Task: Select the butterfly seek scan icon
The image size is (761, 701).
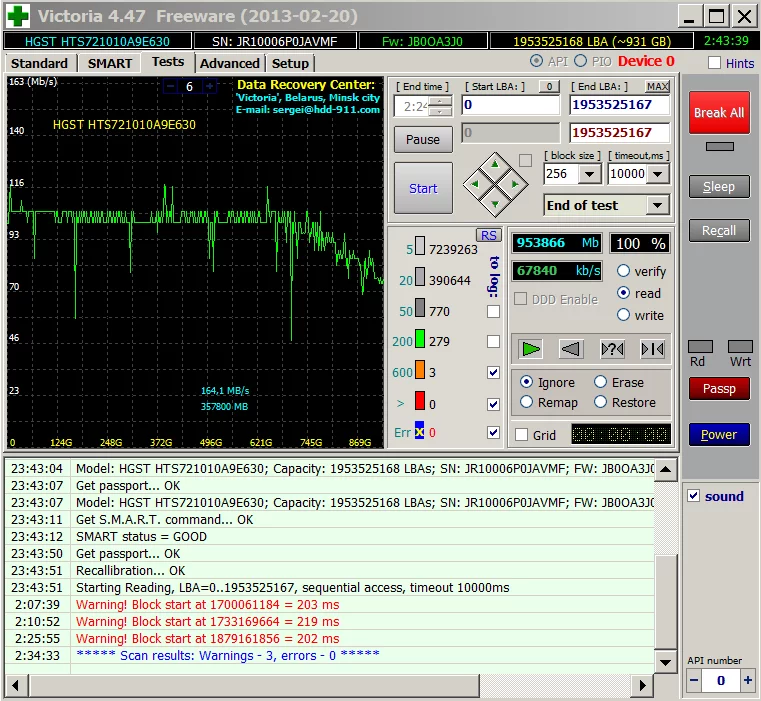Action: 652,349
